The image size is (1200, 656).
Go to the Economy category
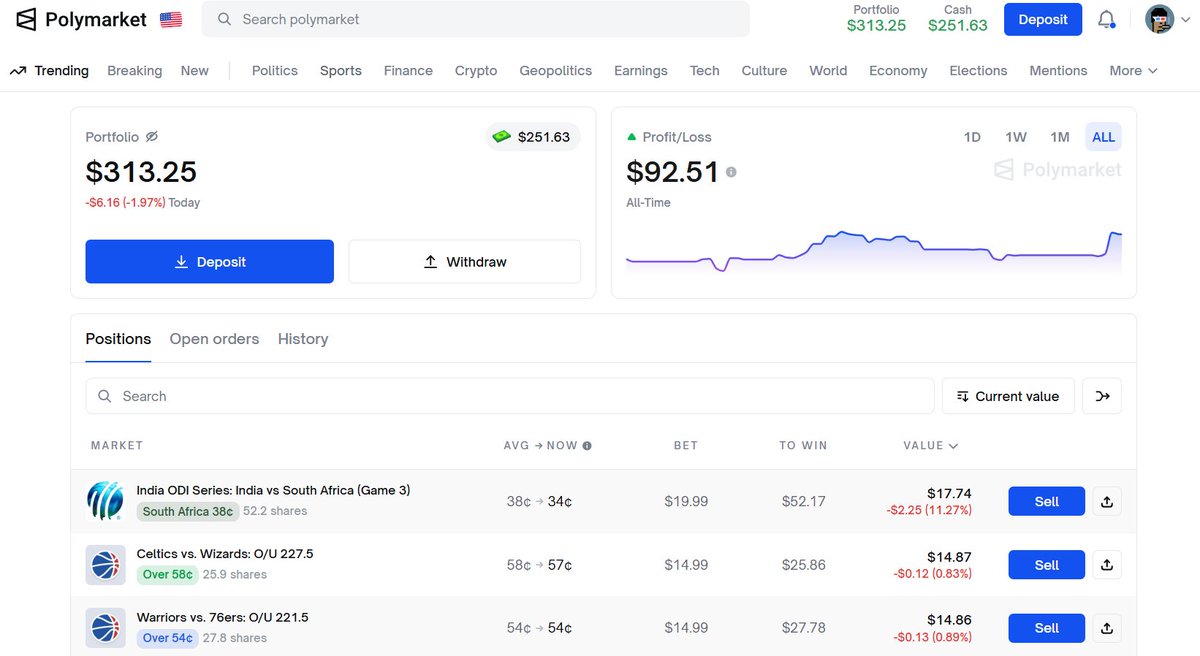click(898, 71)
